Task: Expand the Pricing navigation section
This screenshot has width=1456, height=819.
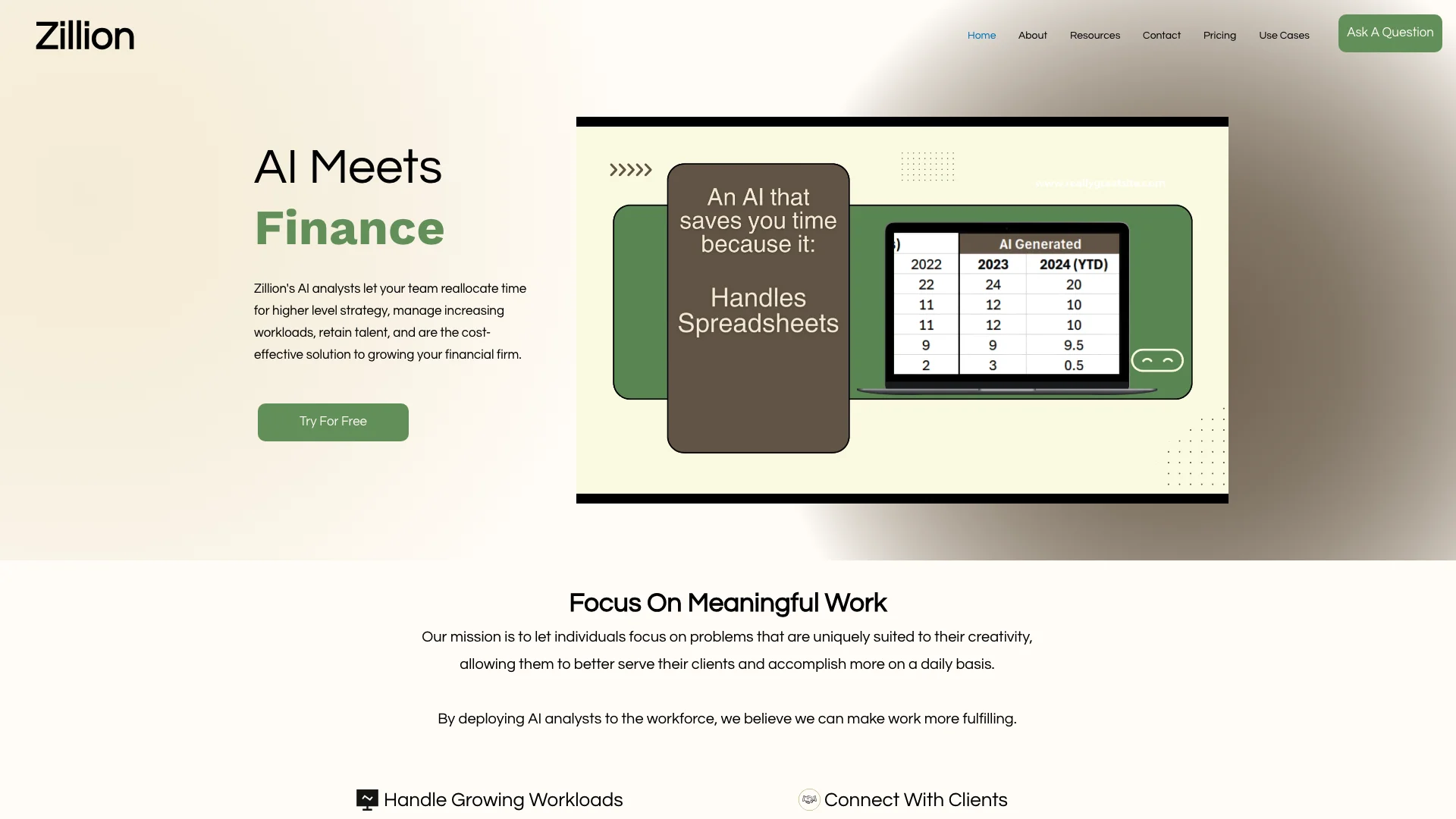Action: tap(1219, 35)
